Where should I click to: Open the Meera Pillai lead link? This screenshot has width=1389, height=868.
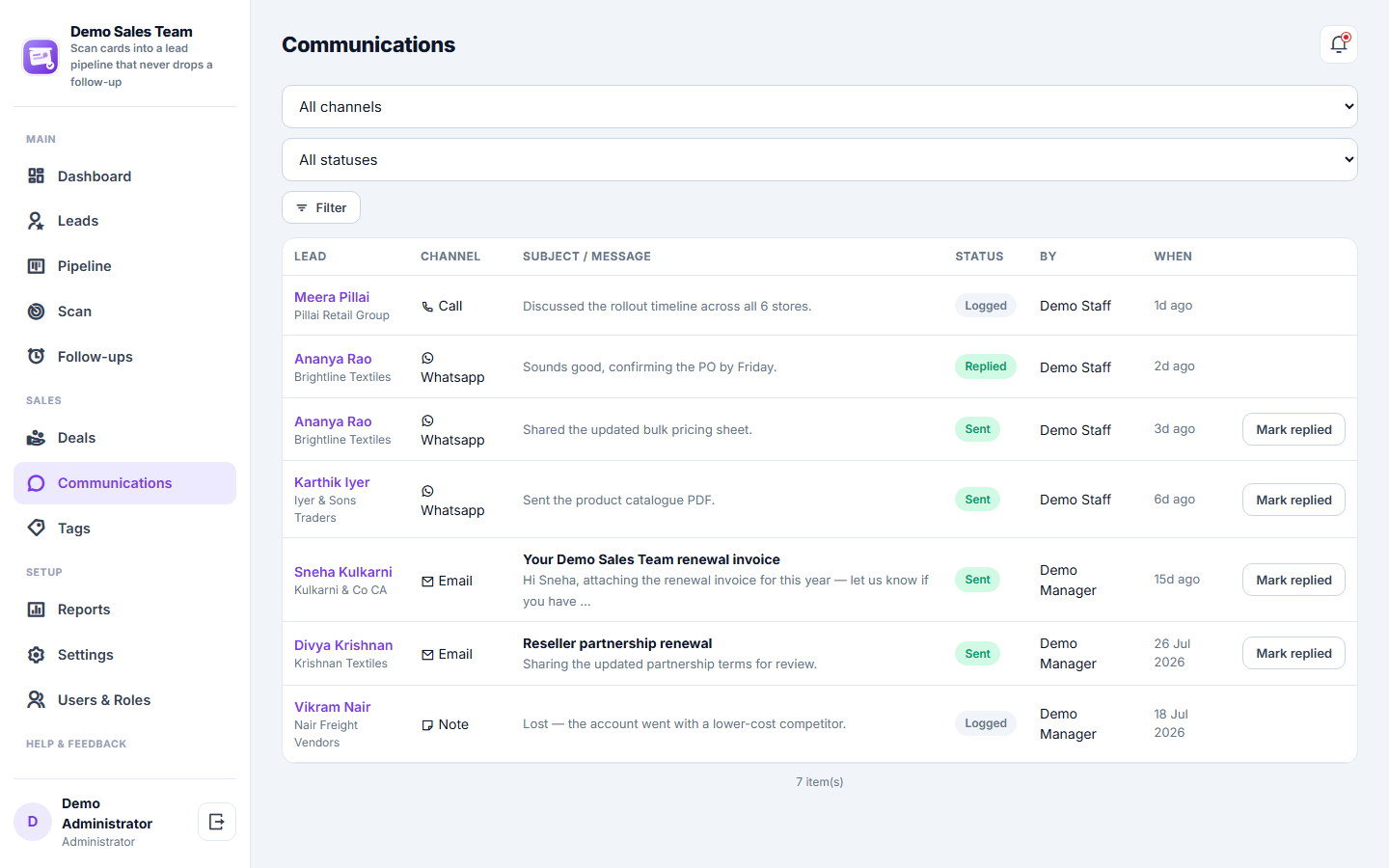coord(332,297)
